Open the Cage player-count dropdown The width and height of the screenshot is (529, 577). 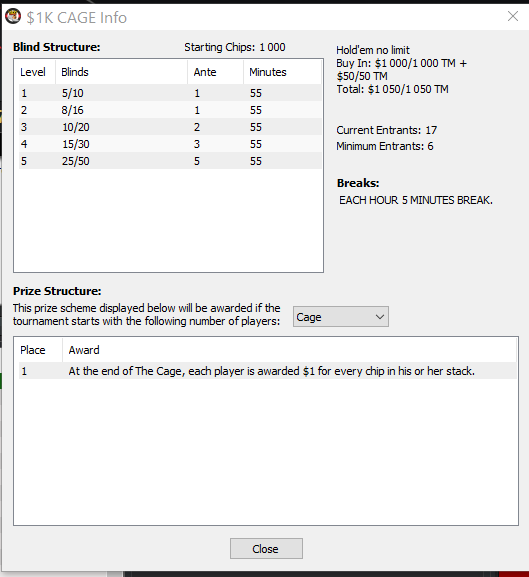click(x=341, y=317)
